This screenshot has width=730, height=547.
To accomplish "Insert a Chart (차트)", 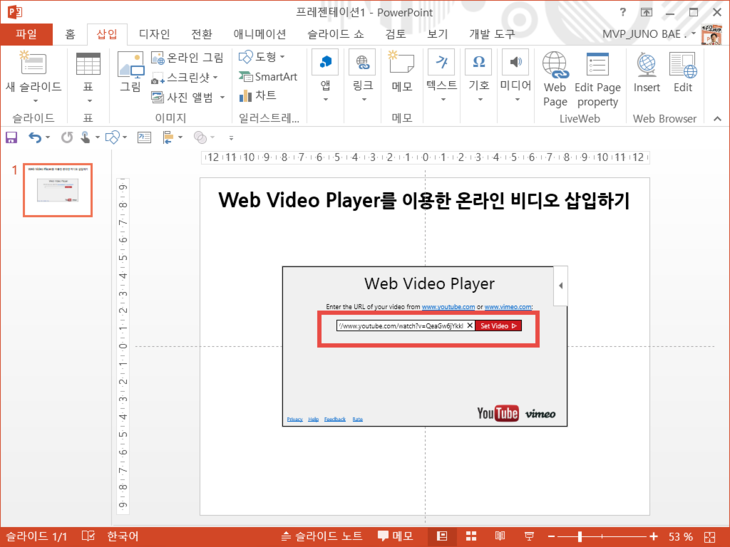I will click(257, 96).
